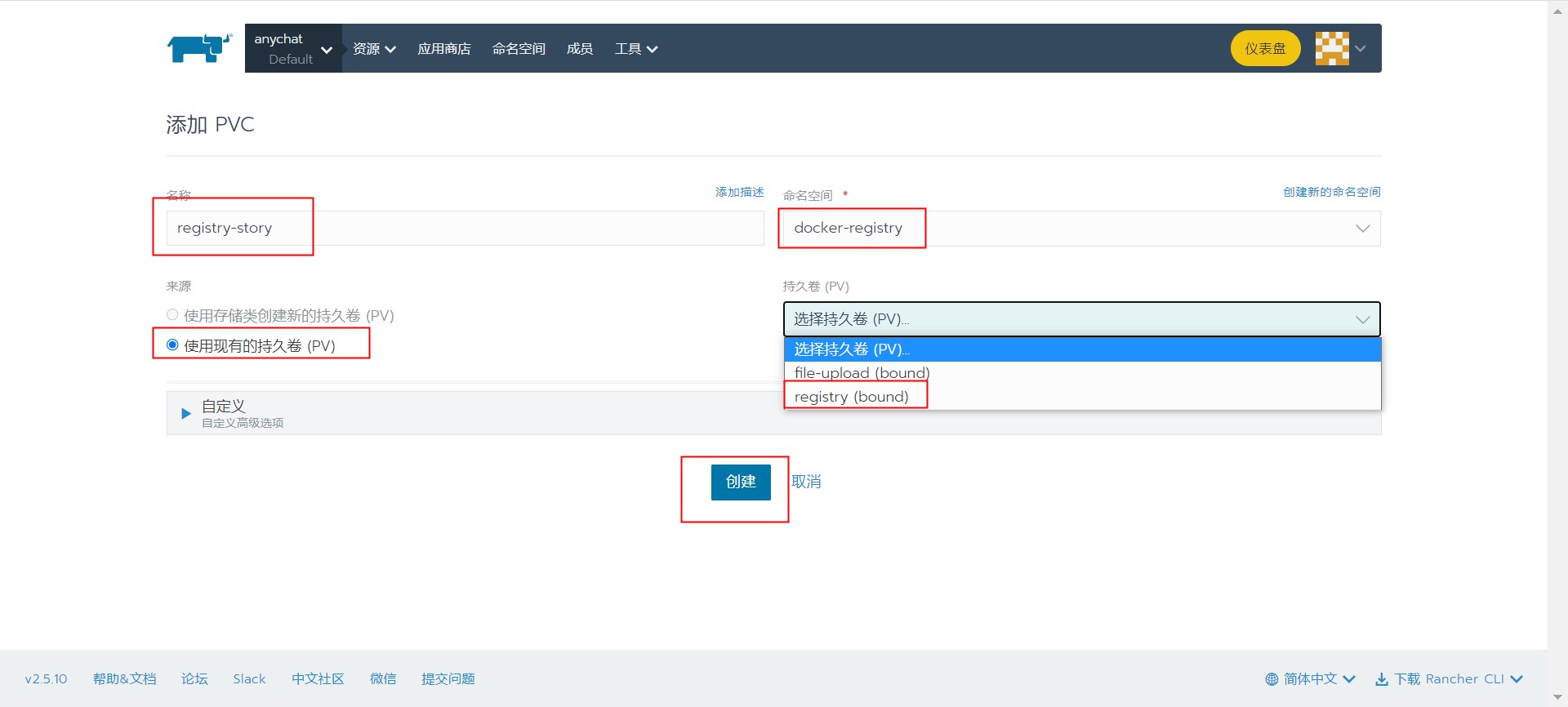Click the 创建 button
The image size is (1568, 707).
tap(741, 482)
